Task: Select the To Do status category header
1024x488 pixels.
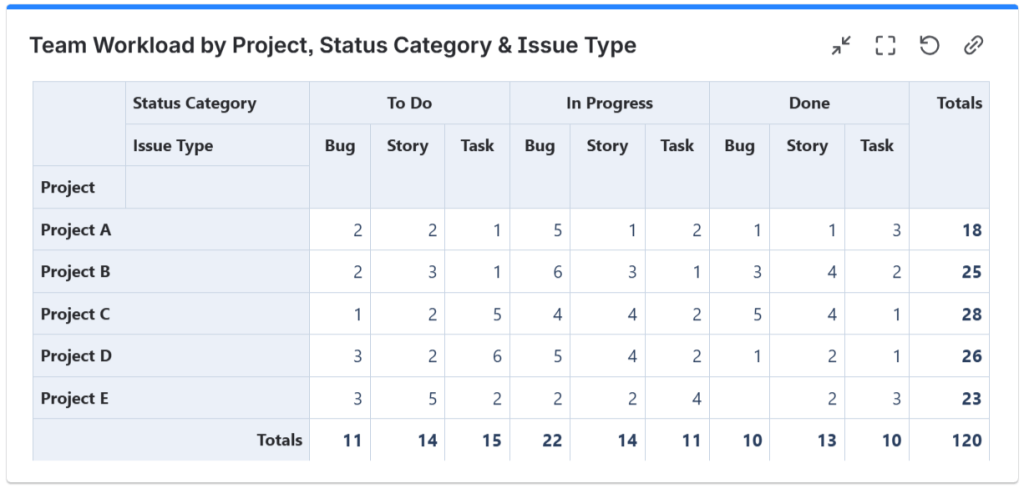Action: [409, 103]
